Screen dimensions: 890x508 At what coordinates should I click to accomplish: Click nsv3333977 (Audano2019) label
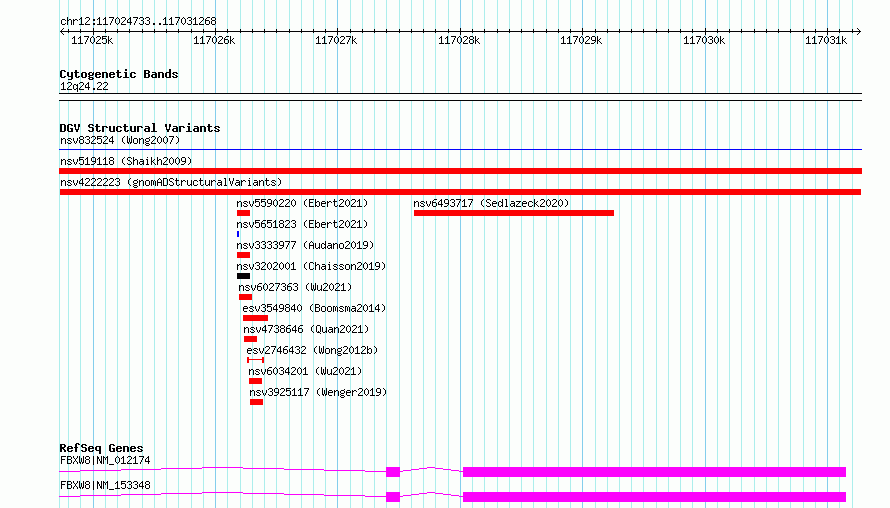(305, 245)
